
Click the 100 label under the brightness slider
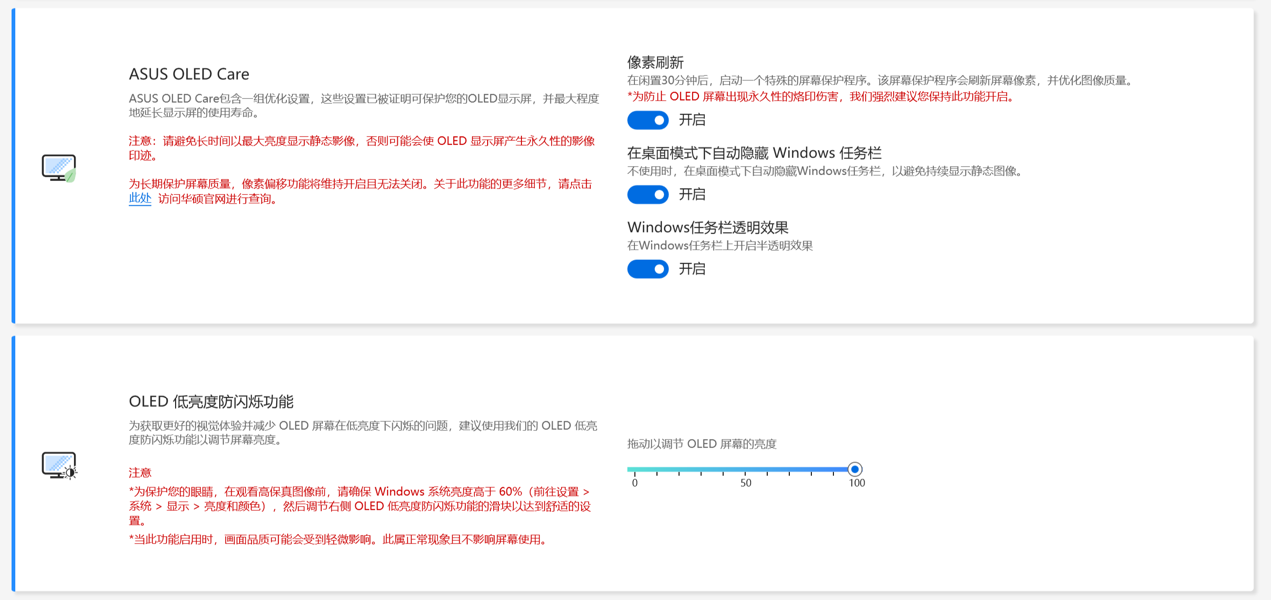pyautogui.click(x=856, y=483)
